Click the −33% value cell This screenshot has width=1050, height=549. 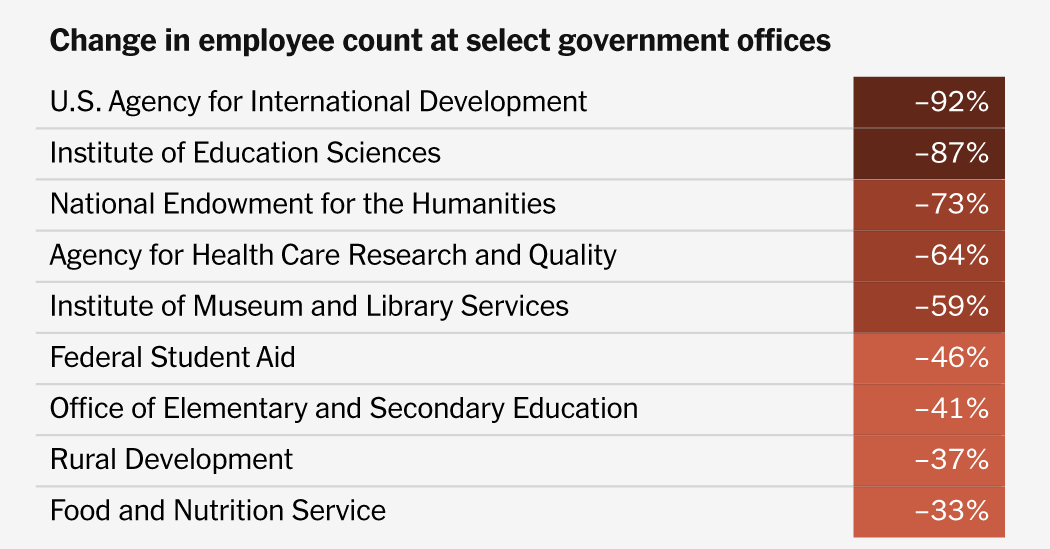click(x=929, y=510)
